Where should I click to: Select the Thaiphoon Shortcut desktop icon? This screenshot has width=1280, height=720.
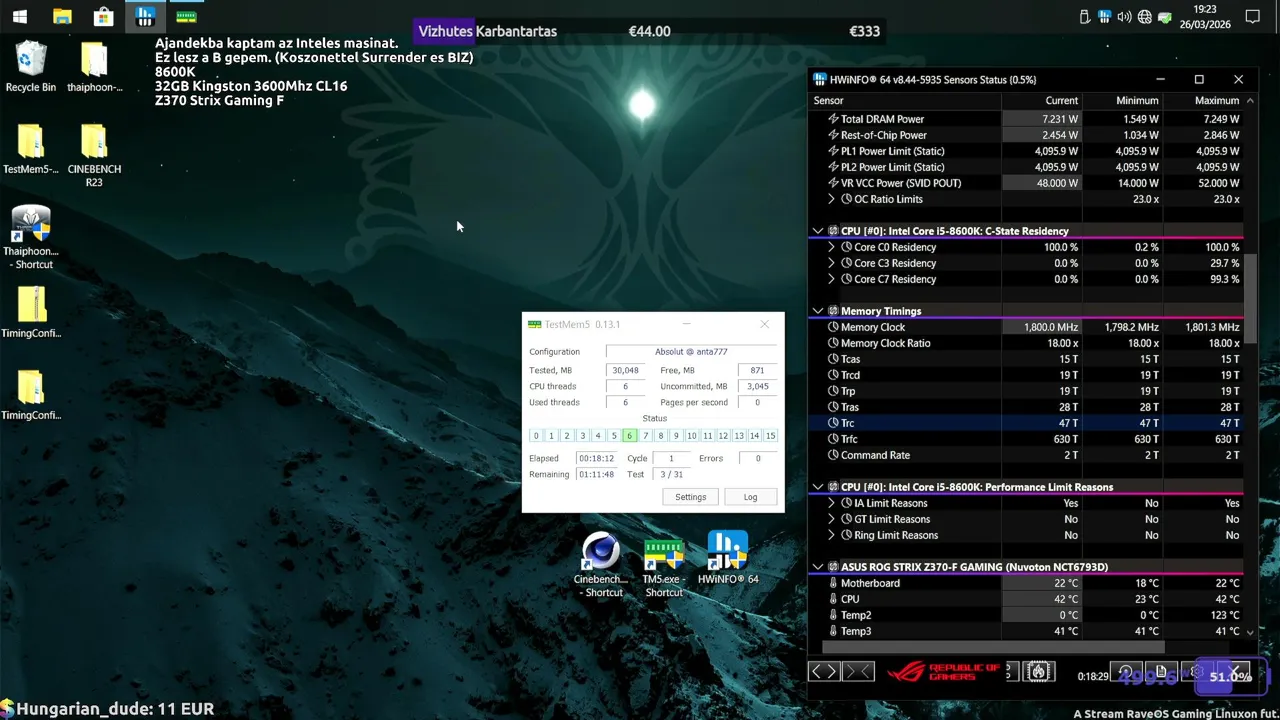click(x=31, y=238)
